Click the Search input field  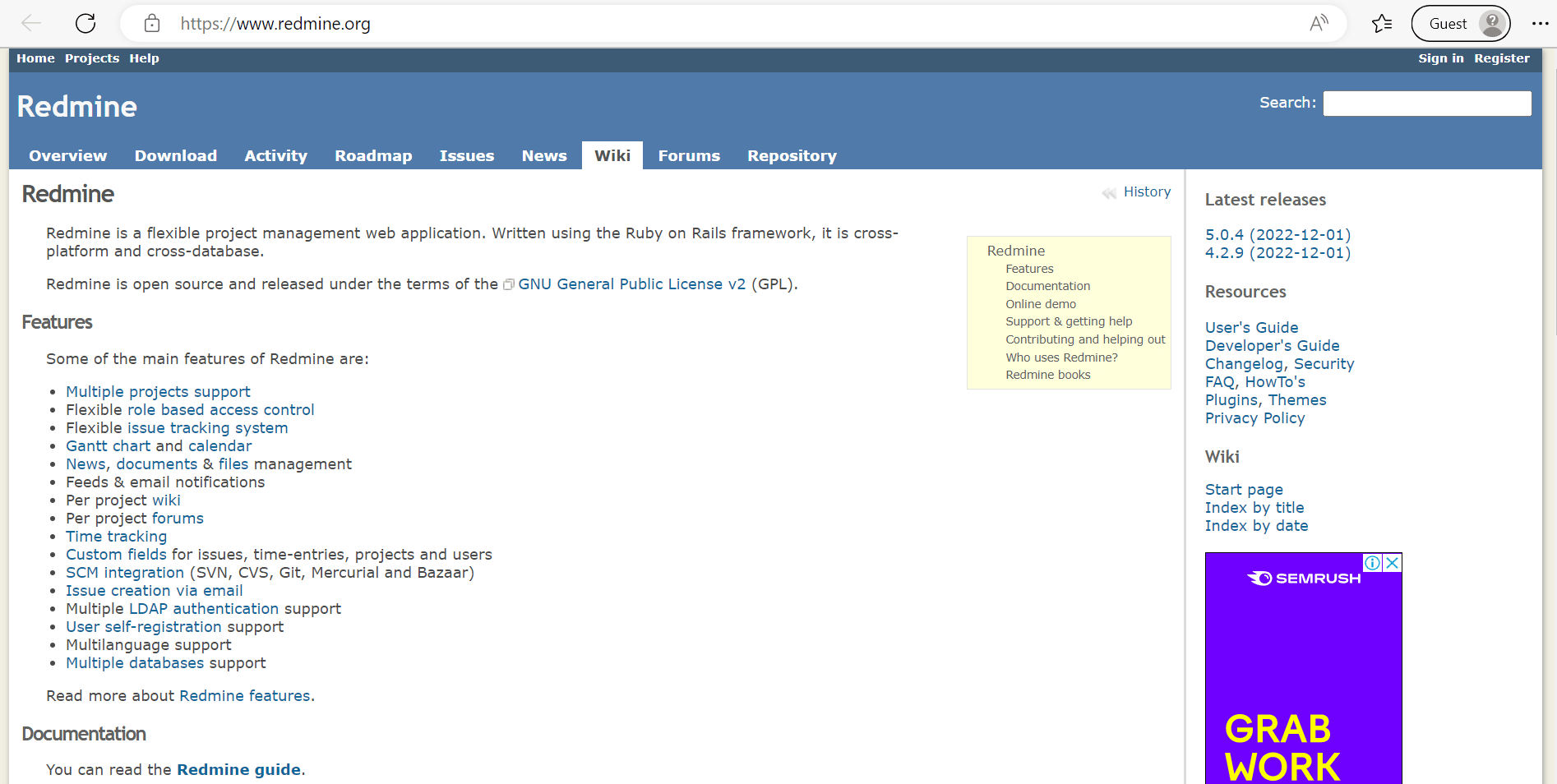coord(1427,104)
